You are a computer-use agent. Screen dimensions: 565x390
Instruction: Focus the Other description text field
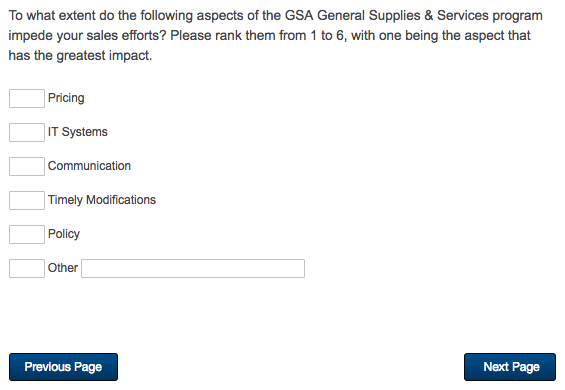[x=193, y=268]
